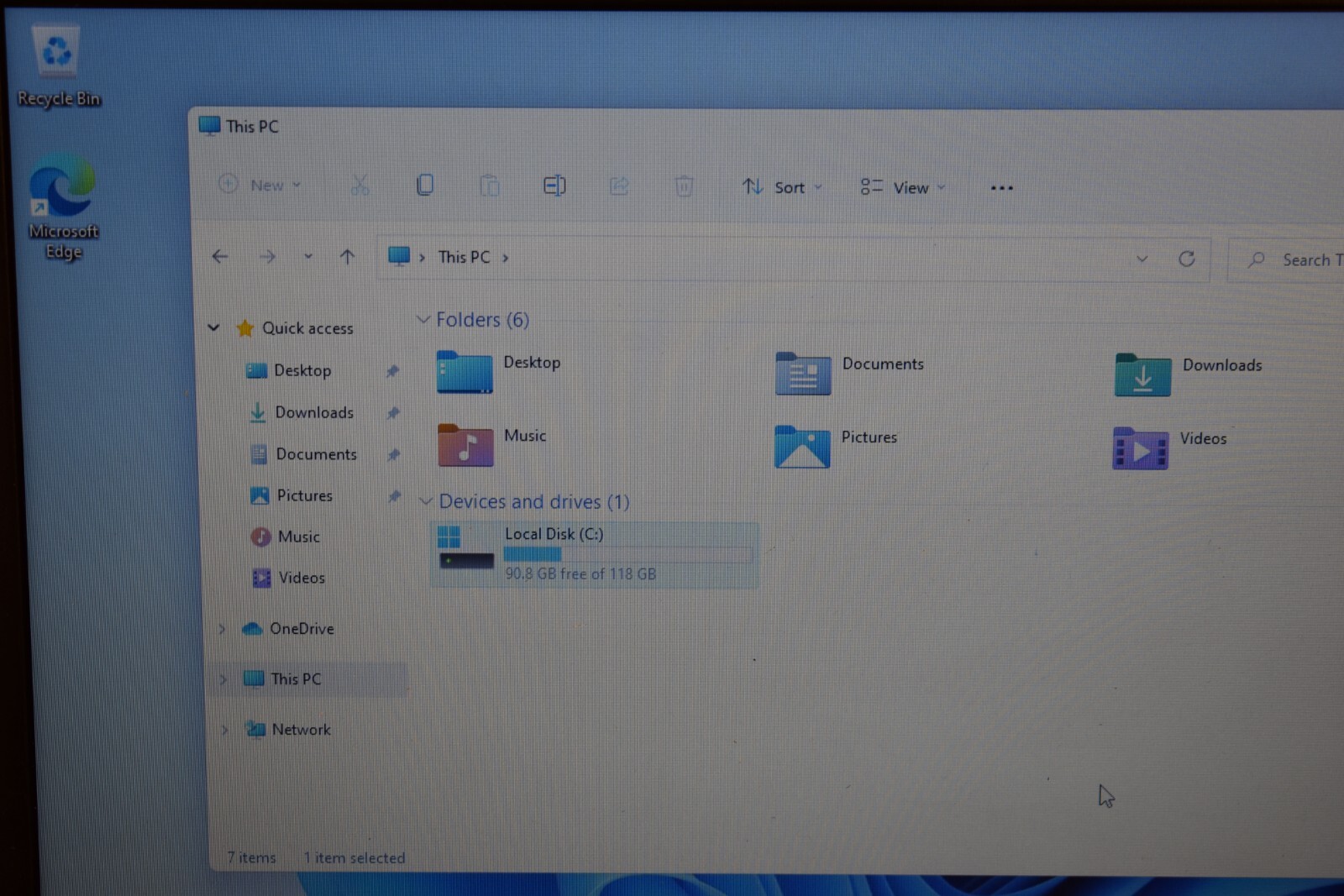Screen dimensions: 1344x896
Task: Open Videos in the sidebar
Action: pos(302,578)
